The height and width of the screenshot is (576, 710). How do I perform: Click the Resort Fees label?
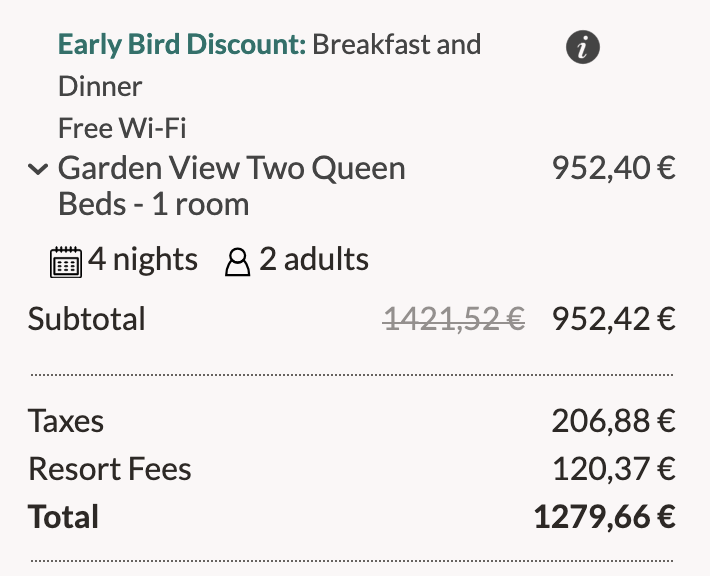pos(110,469)
